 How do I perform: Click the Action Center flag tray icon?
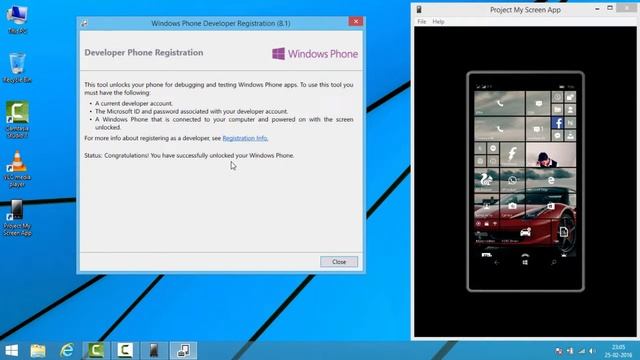point(559,351)
